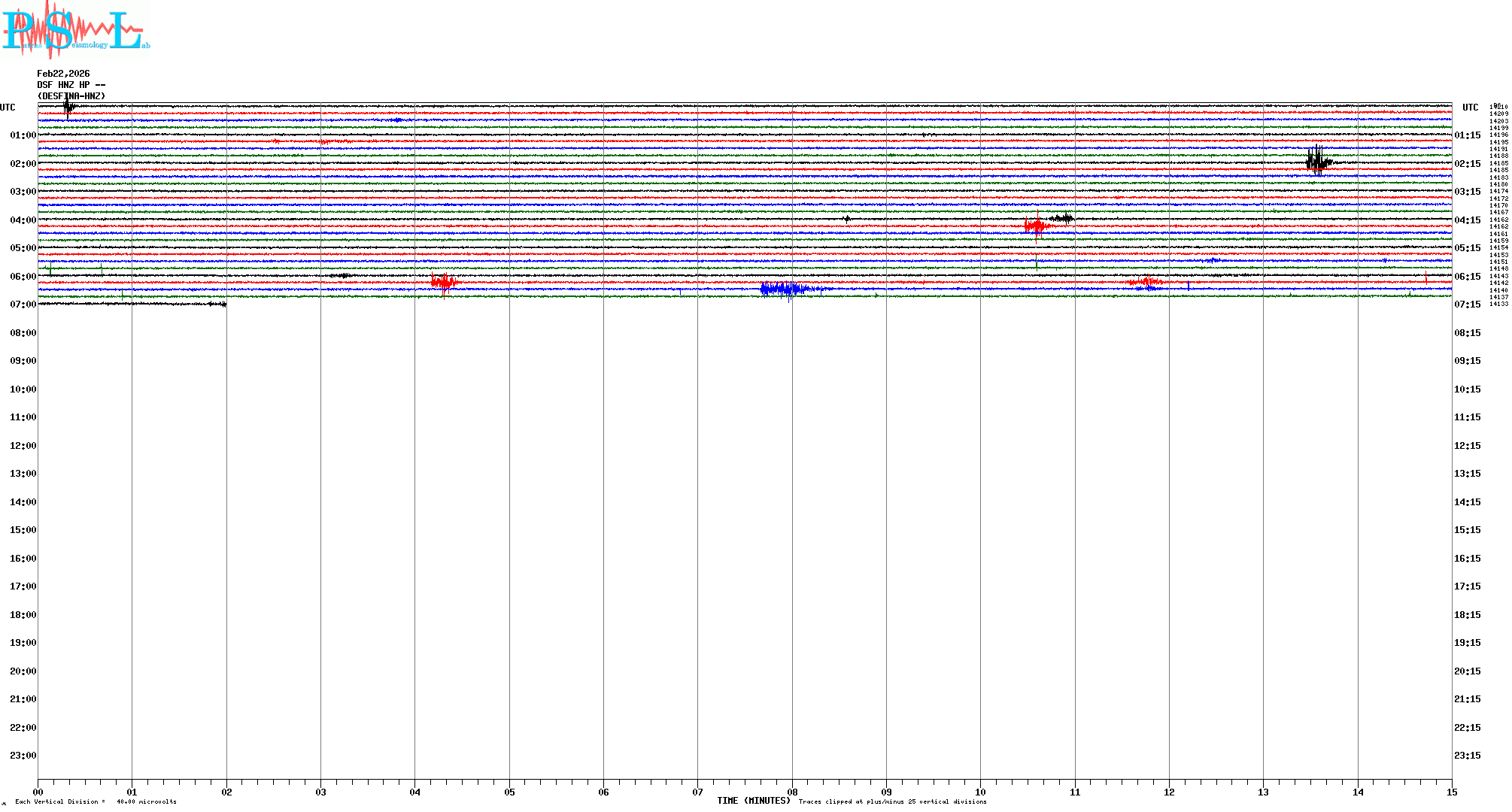
Task: Click minute 08 tick label on bottom axis
Action: coord(792,792)
